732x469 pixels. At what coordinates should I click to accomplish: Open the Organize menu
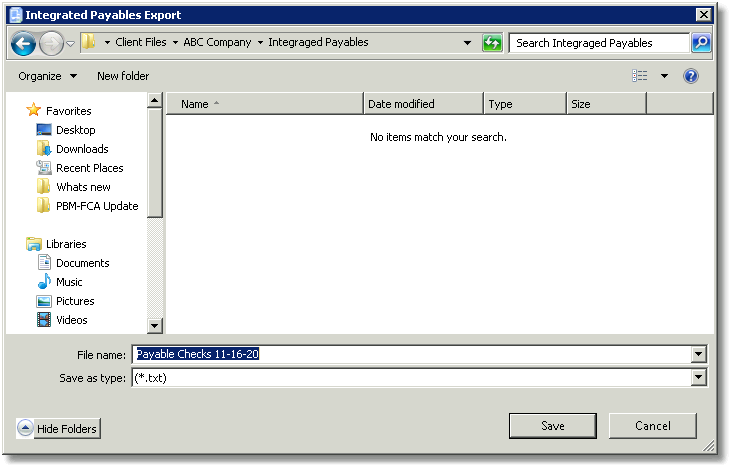47,76
